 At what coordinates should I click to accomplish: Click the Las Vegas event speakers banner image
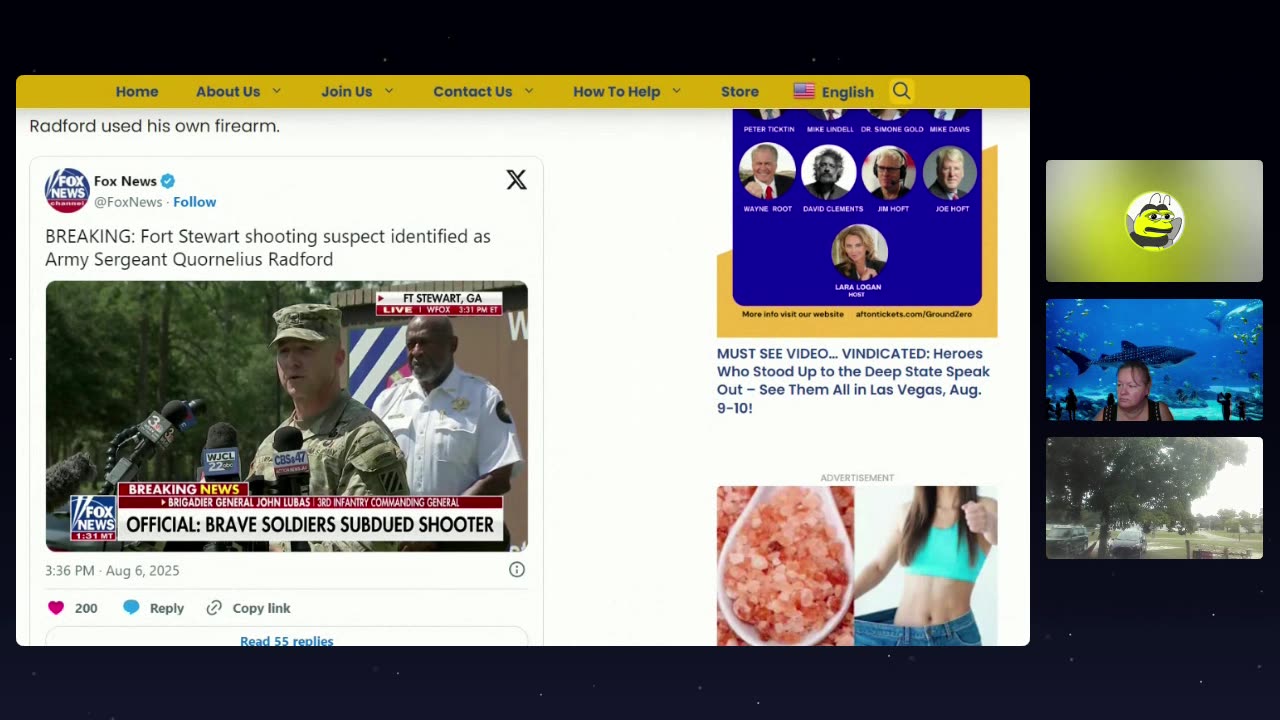(857, 223)
